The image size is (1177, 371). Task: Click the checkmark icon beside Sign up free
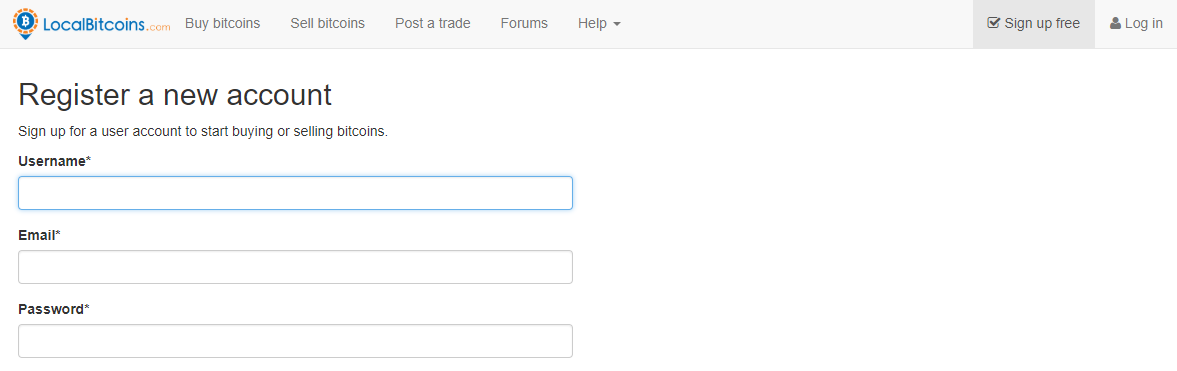pyautogui.click(x=993, y=23)
